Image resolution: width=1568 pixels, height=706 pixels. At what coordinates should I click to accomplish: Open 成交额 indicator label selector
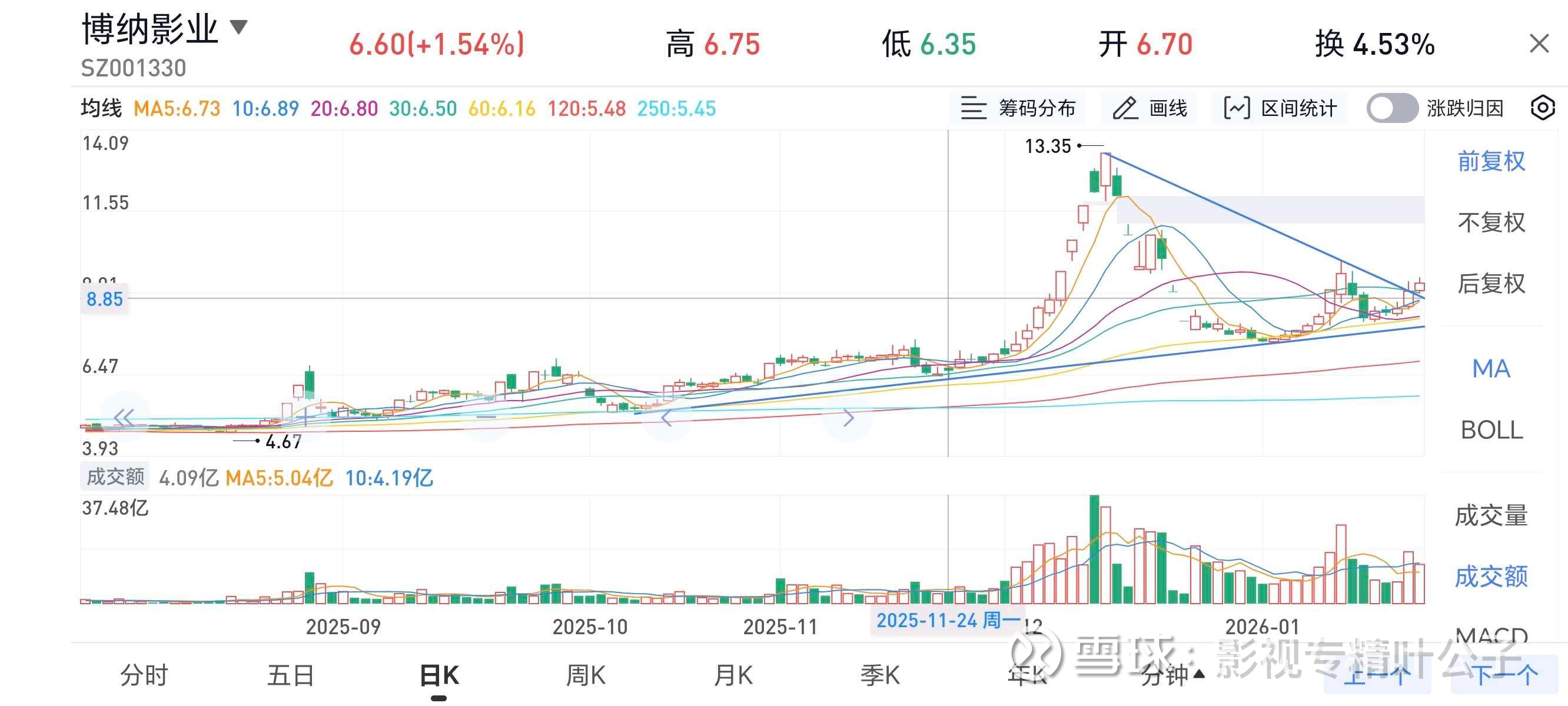(115, 477)
